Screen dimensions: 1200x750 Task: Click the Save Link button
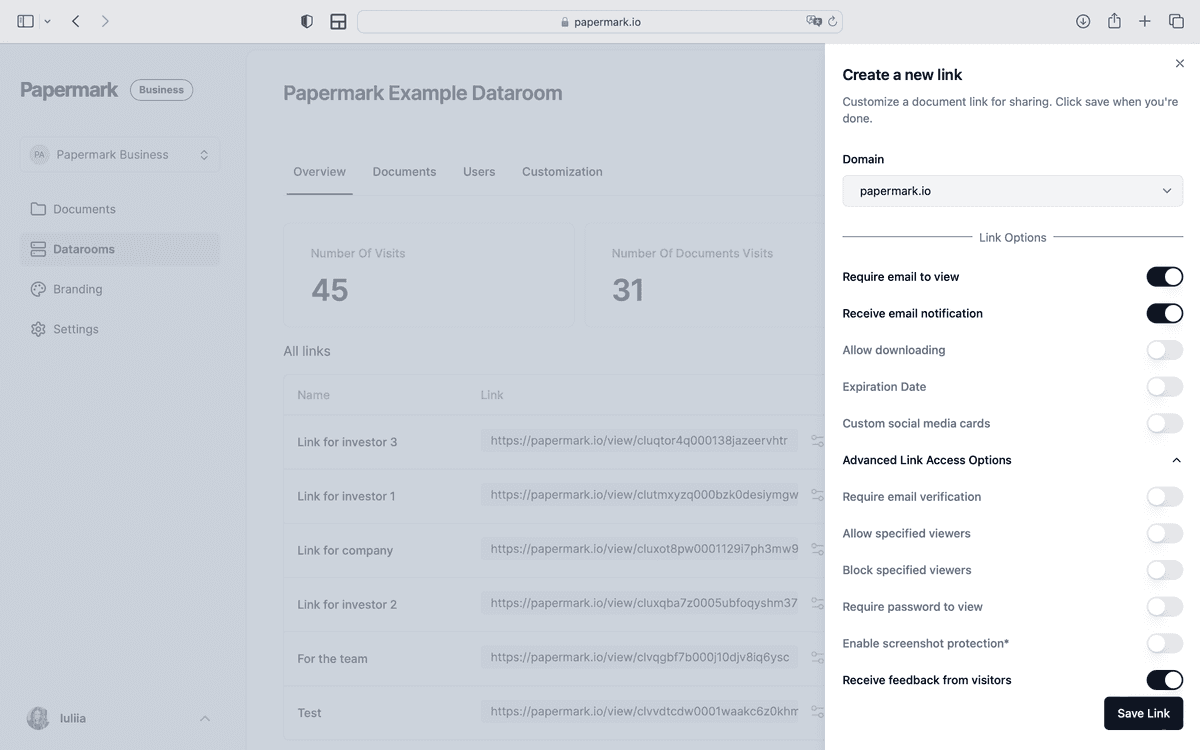[1143, 713]
